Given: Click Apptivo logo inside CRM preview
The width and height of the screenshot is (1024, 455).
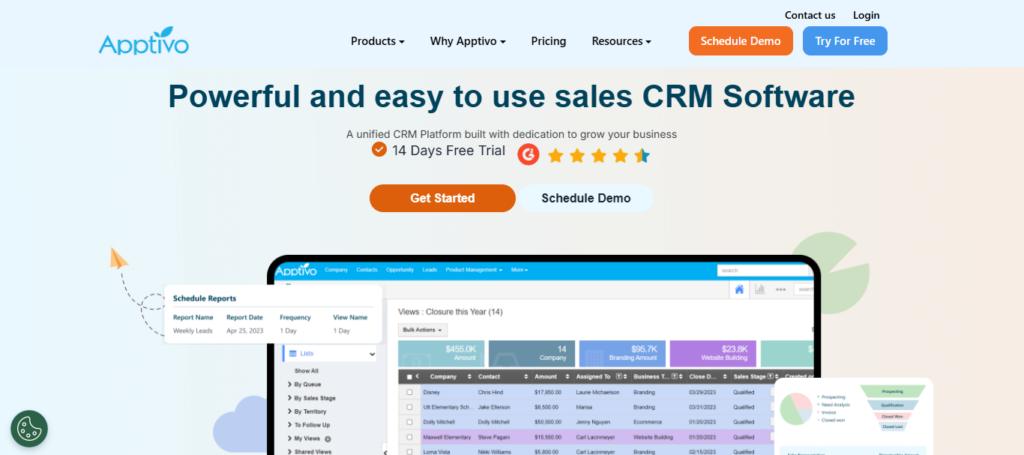Looking at the screenshot, I should click(x=296, y=270).
